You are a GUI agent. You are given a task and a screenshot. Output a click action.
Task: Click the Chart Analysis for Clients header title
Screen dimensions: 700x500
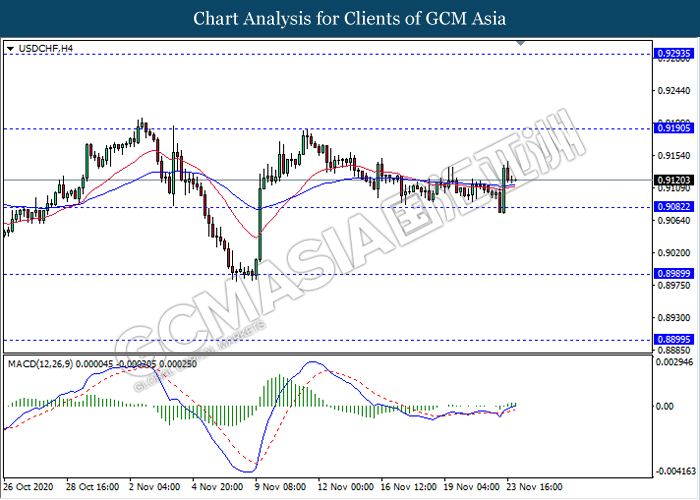coord(350,19)
